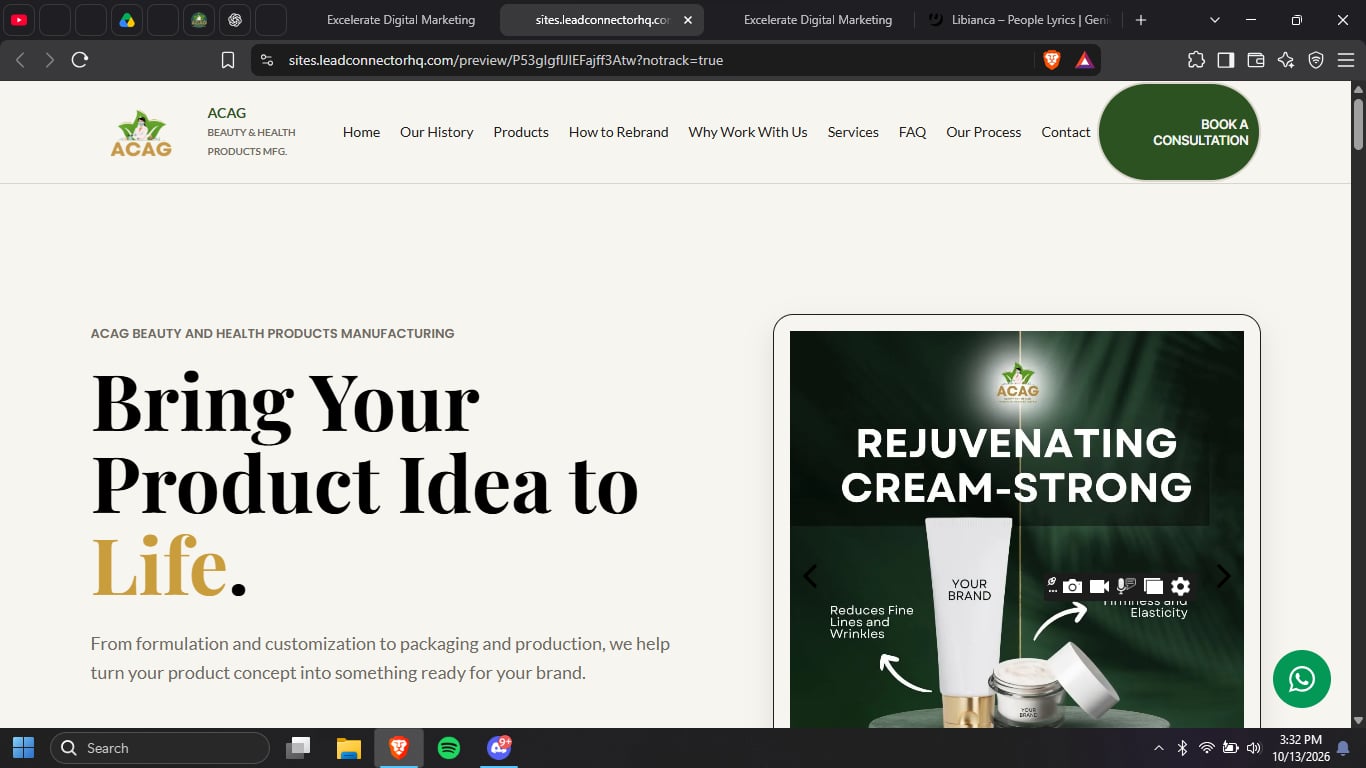Open the browser extensions puzzle icon
This screenshot has height=768, width=1366.
tap(1196, 60)
